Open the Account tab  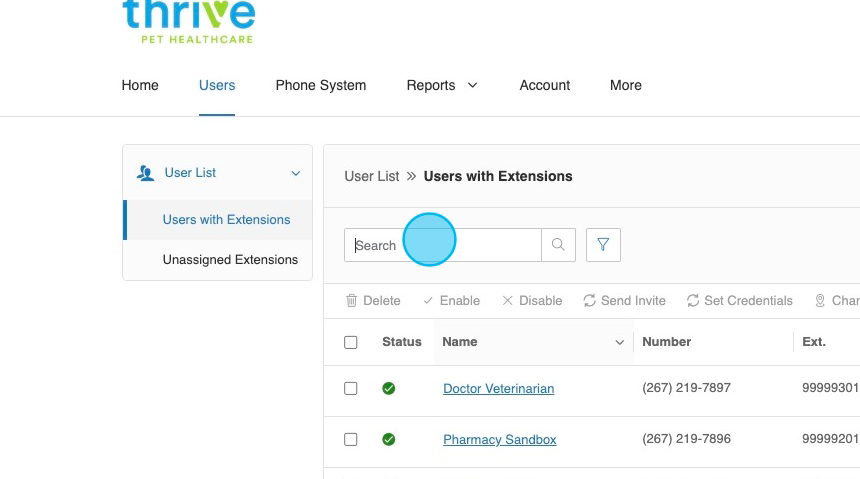click(544, 86)
